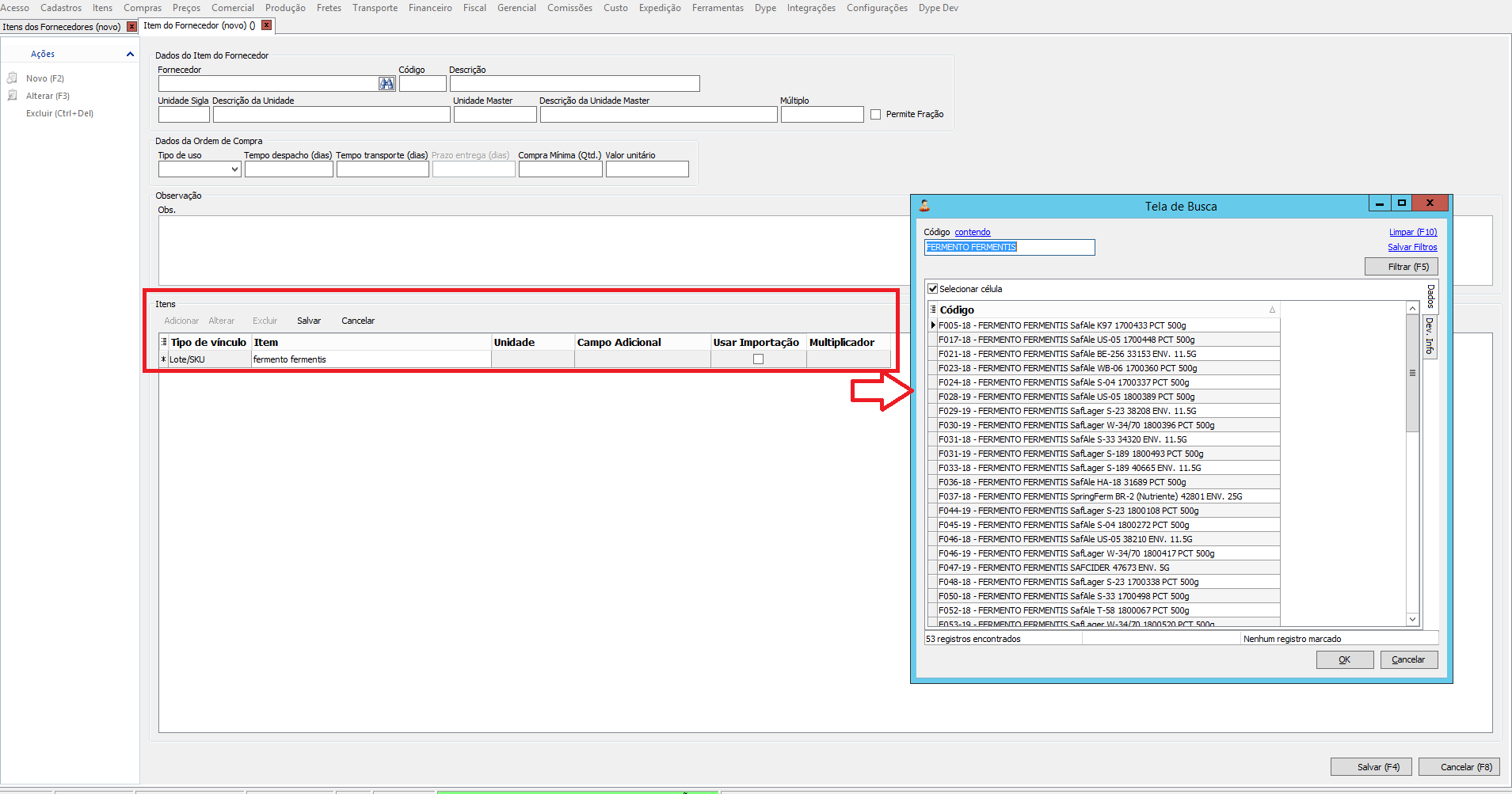Close the Tela de Busca window

coord(1430,203)
